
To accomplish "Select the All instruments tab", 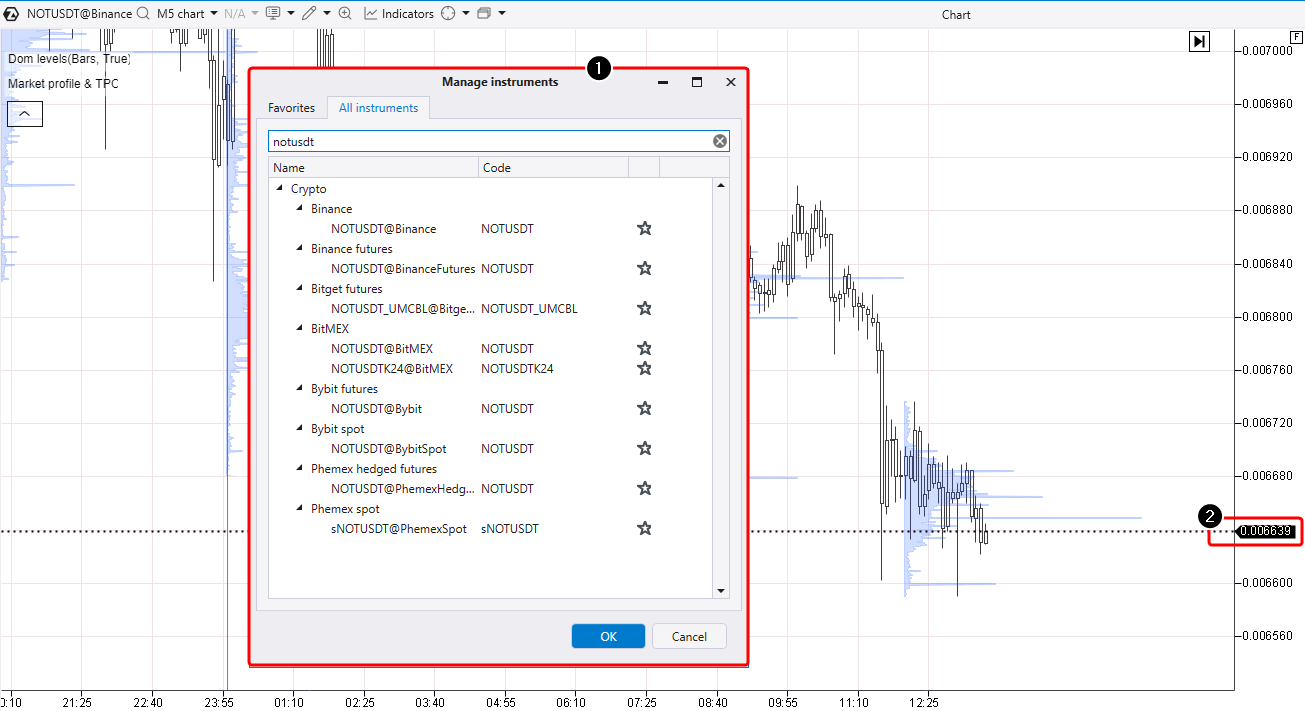I will coord(378,108).
